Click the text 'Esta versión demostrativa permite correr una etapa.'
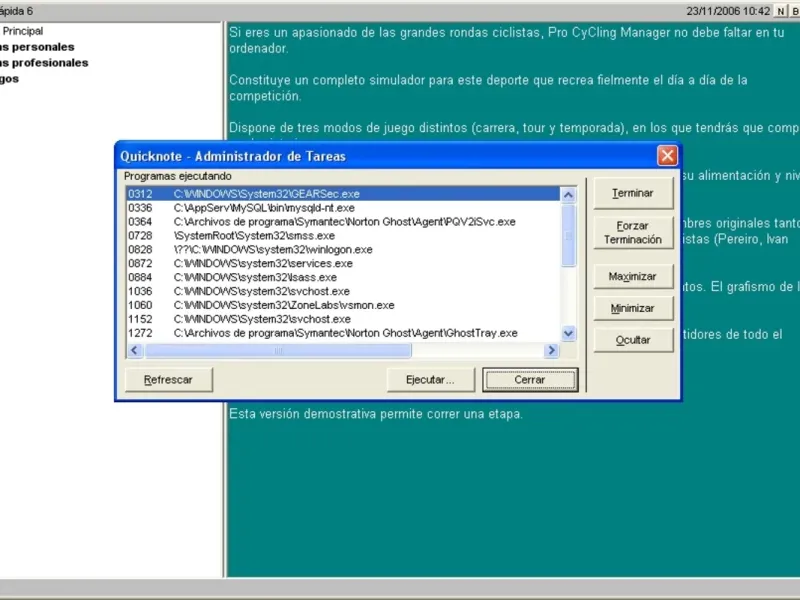 [376, 414]
